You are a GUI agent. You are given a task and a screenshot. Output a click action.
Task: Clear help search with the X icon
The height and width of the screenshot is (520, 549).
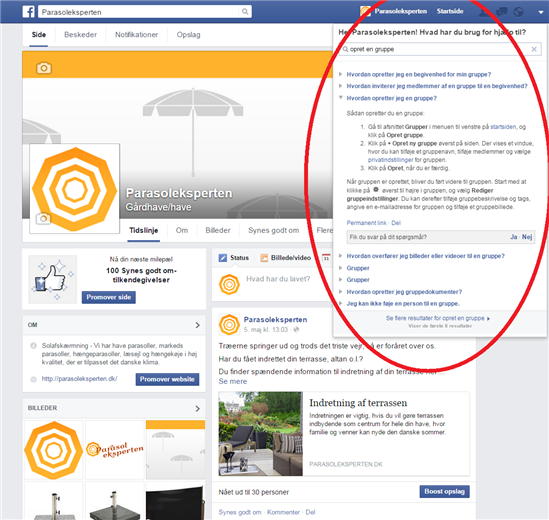coord(534,49)
